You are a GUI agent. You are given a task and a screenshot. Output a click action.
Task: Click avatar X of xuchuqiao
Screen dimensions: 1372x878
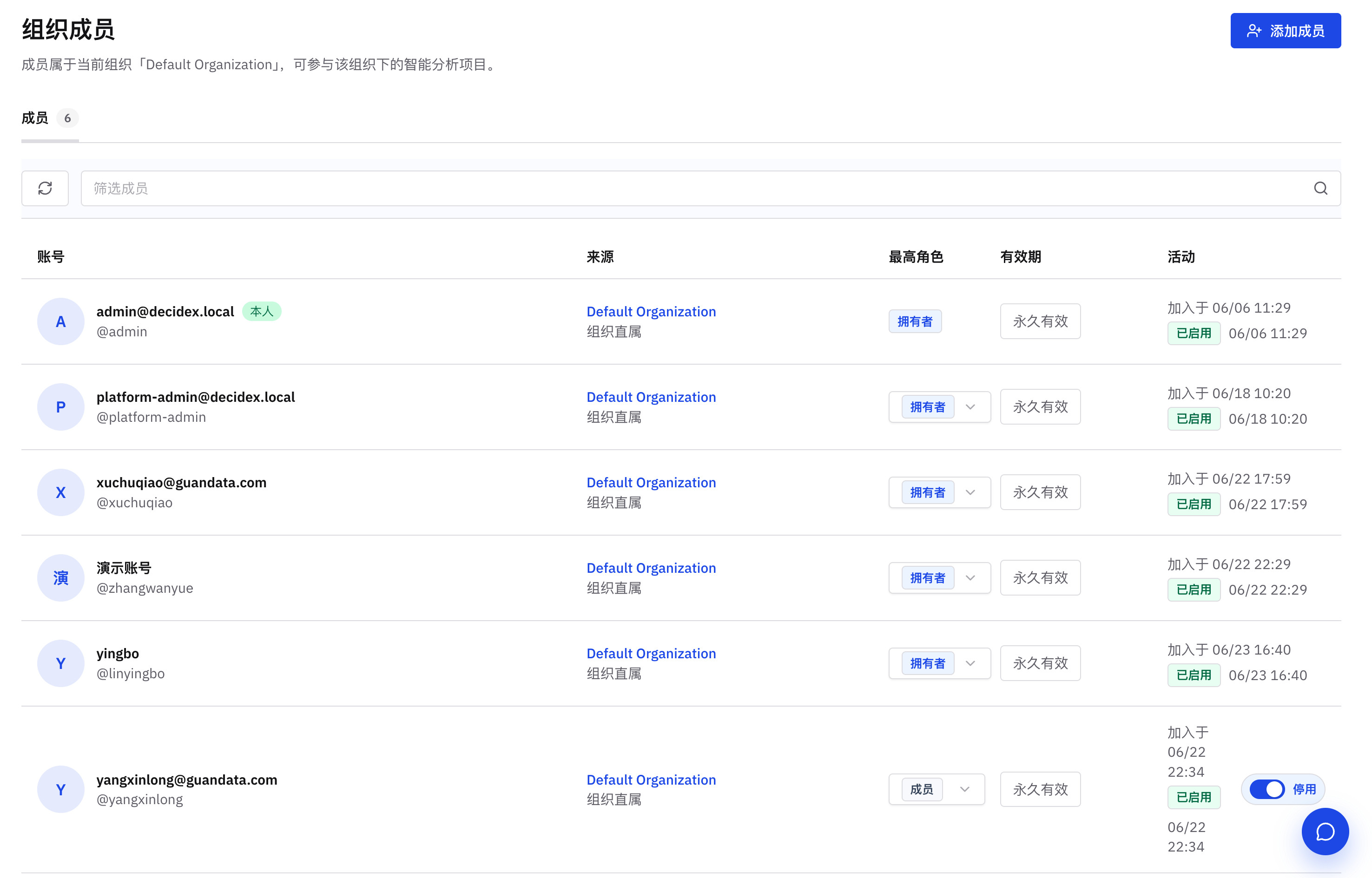click(60, 492)
